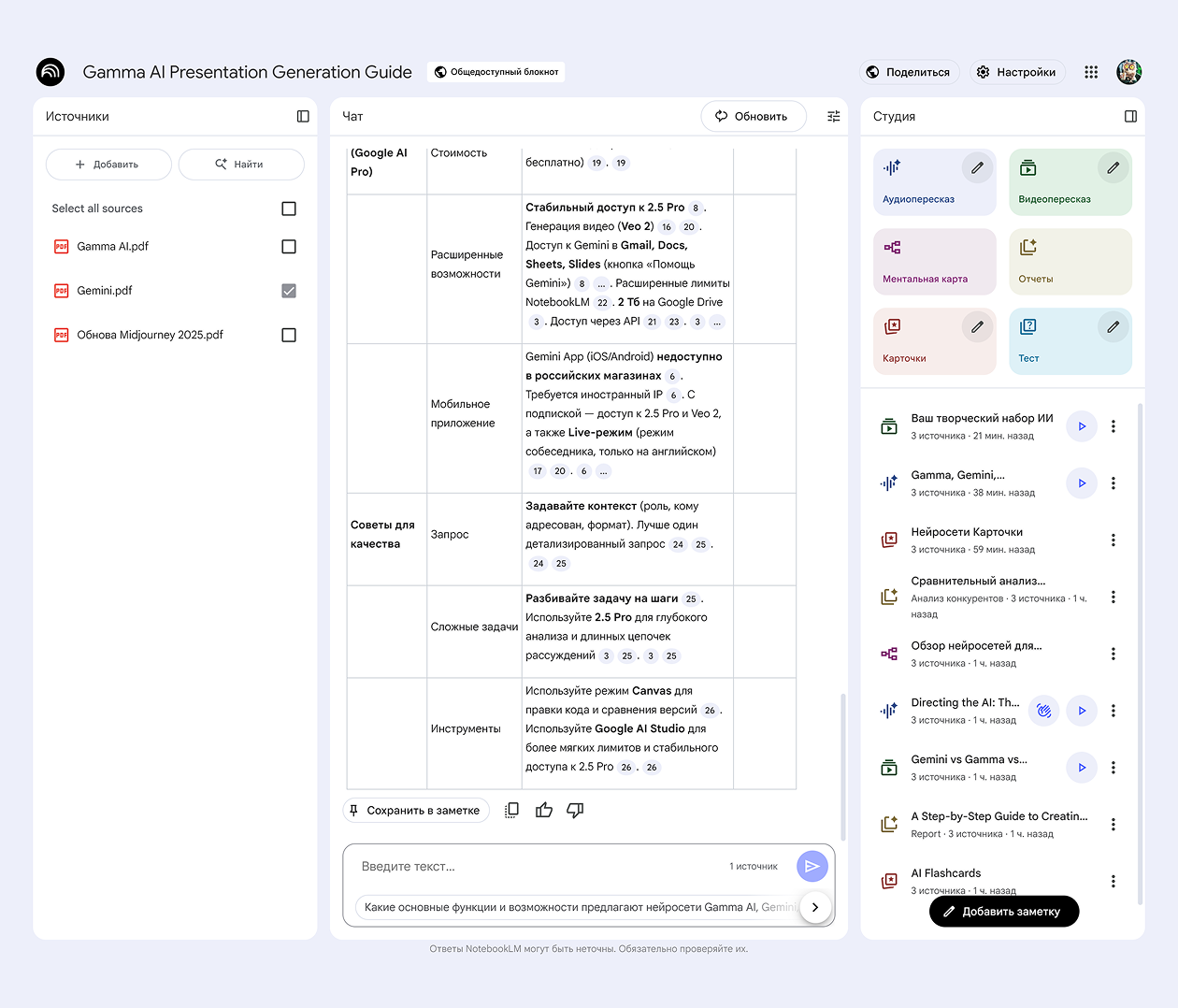Collapse the Studio panel
The image size is (1178, 1008).
1130,117
